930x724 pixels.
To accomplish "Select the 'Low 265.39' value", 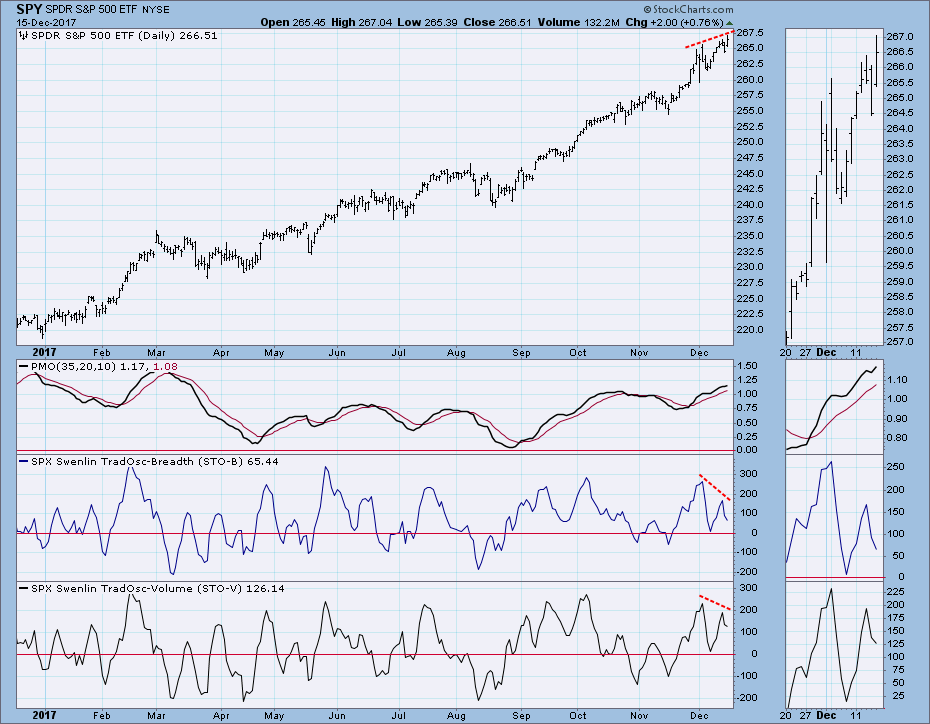I will [x=427, y=23].
